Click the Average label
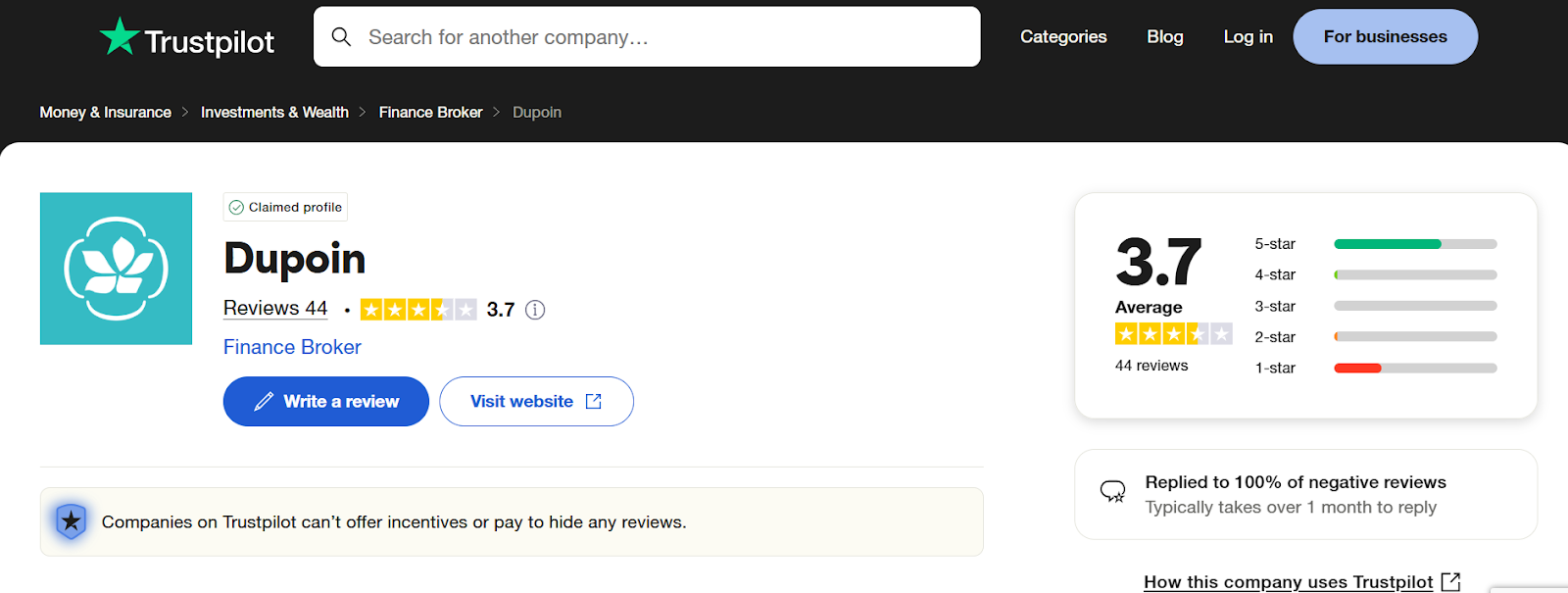The height and width of the screenshot is (593, 1568). pos(1149,308)
